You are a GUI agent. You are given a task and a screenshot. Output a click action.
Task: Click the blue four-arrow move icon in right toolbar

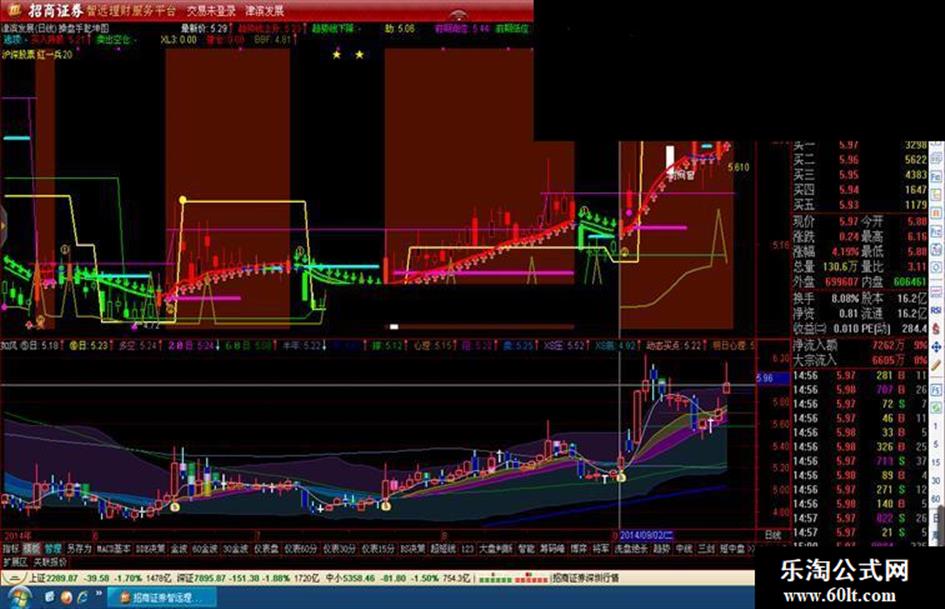(x=936, y=347)
